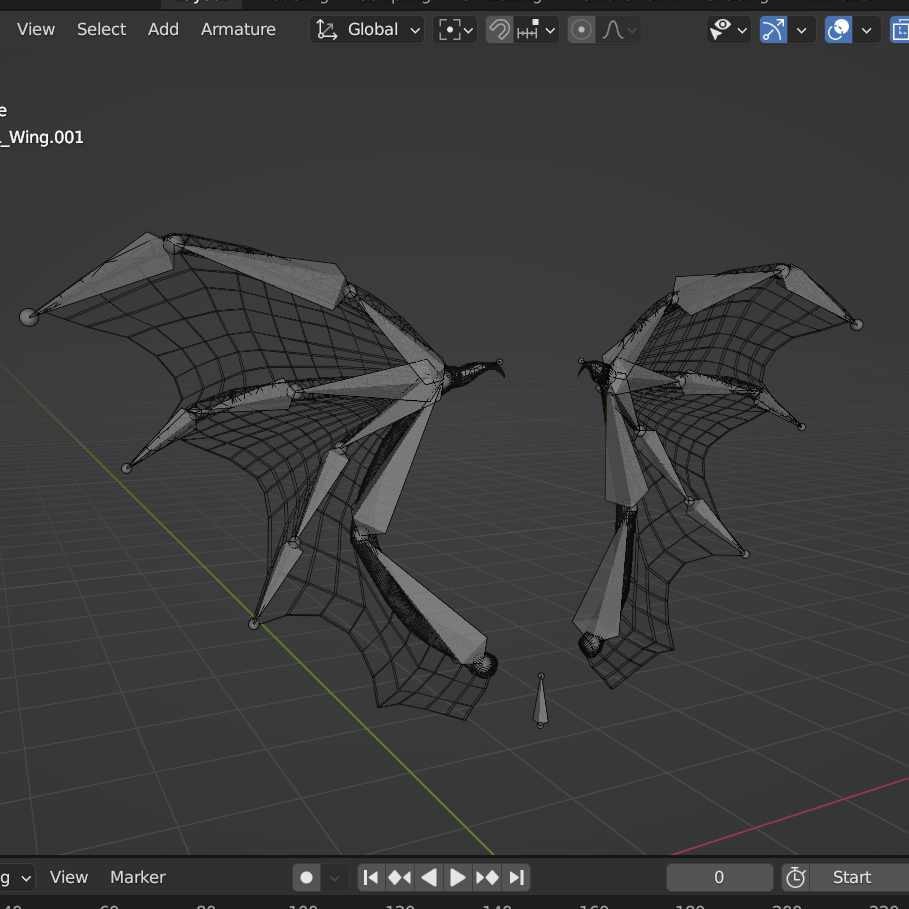The width and height of the screenshot is (909, 909).
Task: Open the auto keyframing options dropdown
Action: [334, 878]
